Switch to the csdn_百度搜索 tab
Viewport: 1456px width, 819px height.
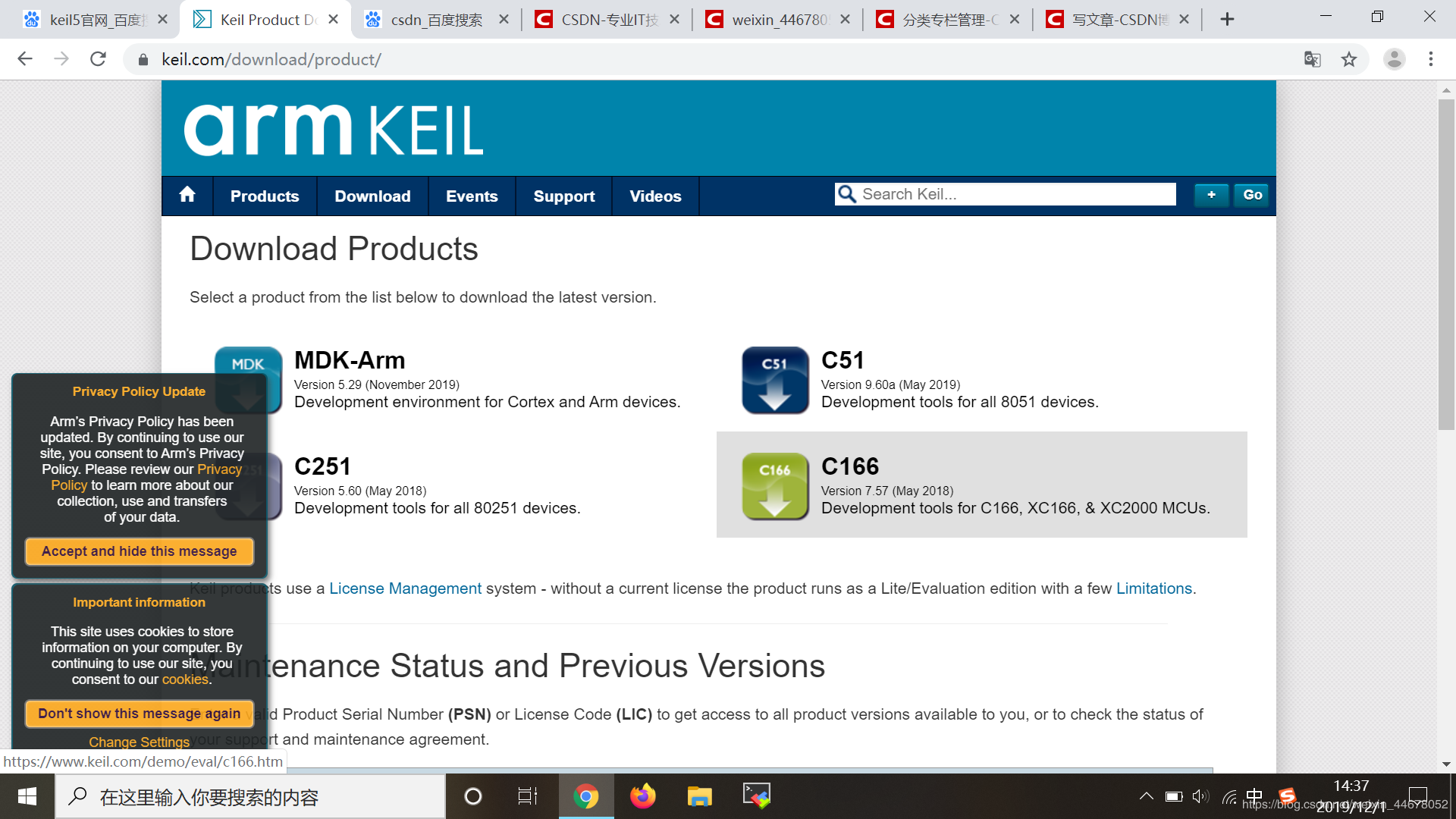coord(436,20)
